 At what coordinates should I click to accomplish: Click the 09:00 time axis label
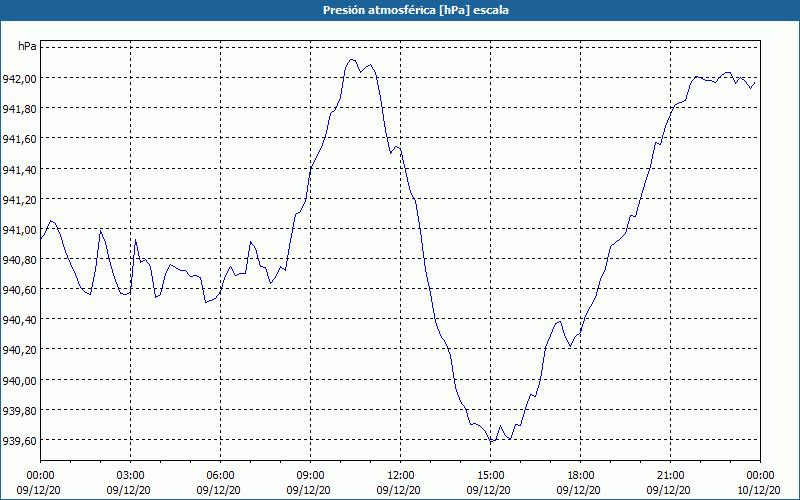tap(311, 476)
